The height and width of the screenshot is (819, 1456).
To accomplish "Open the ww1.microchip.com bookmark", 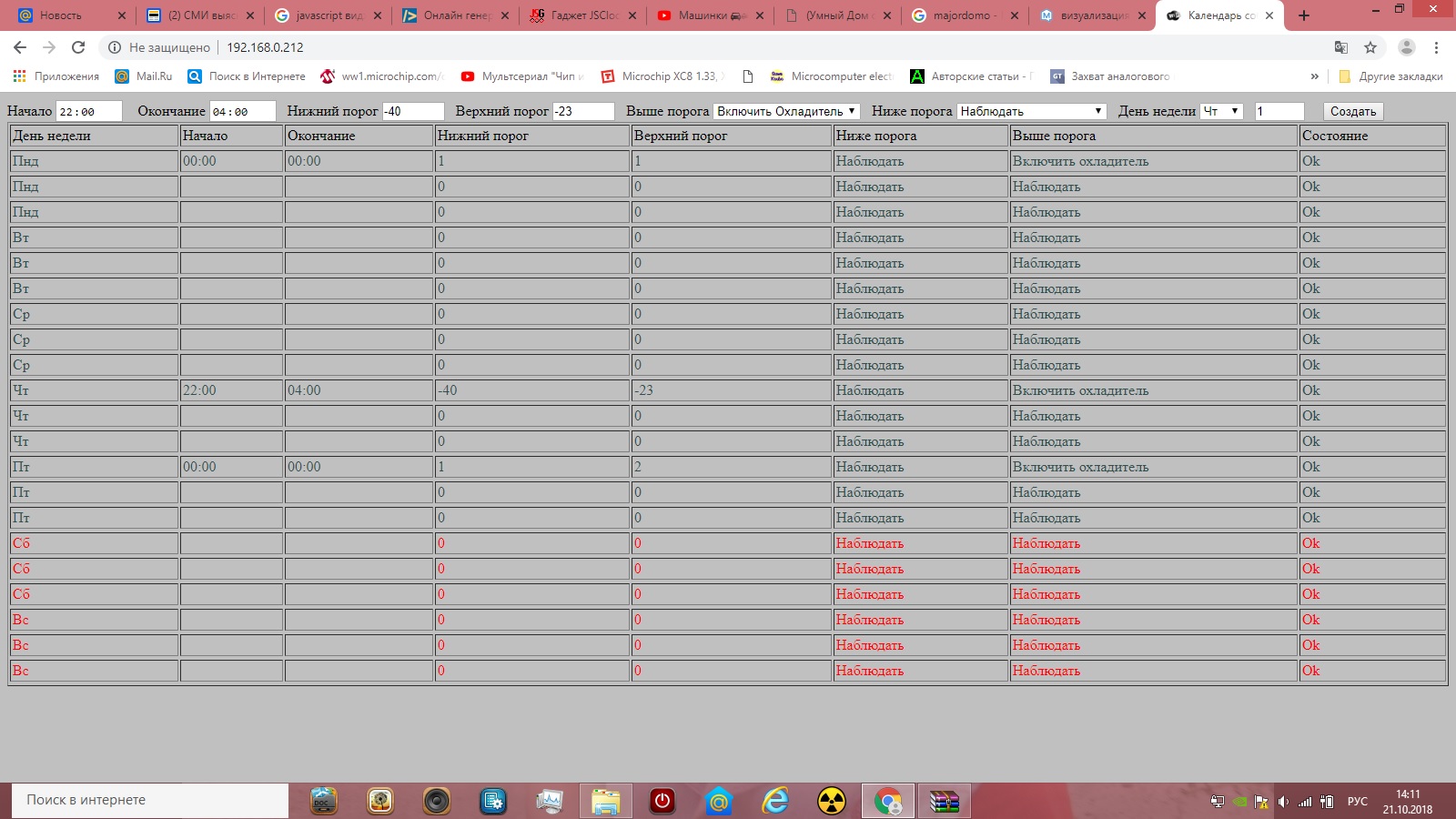I will [382, 76].
